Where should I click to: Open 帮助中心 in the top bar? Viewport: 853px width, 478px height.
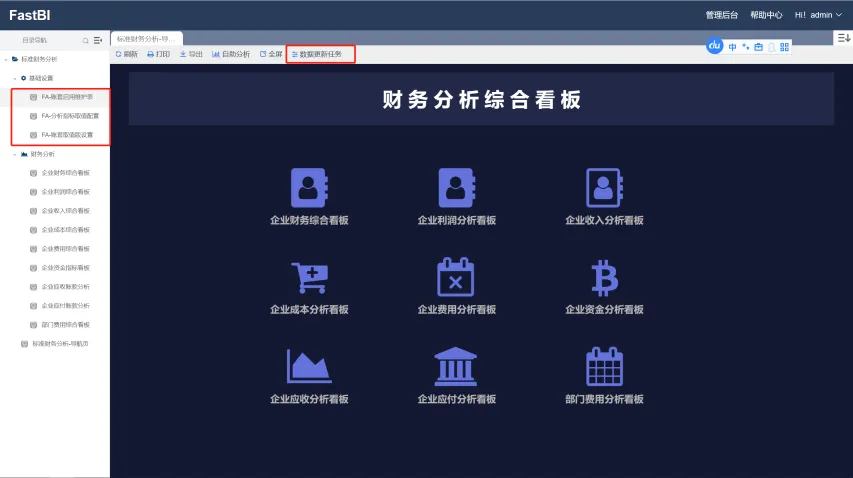(x=766, y=15)
